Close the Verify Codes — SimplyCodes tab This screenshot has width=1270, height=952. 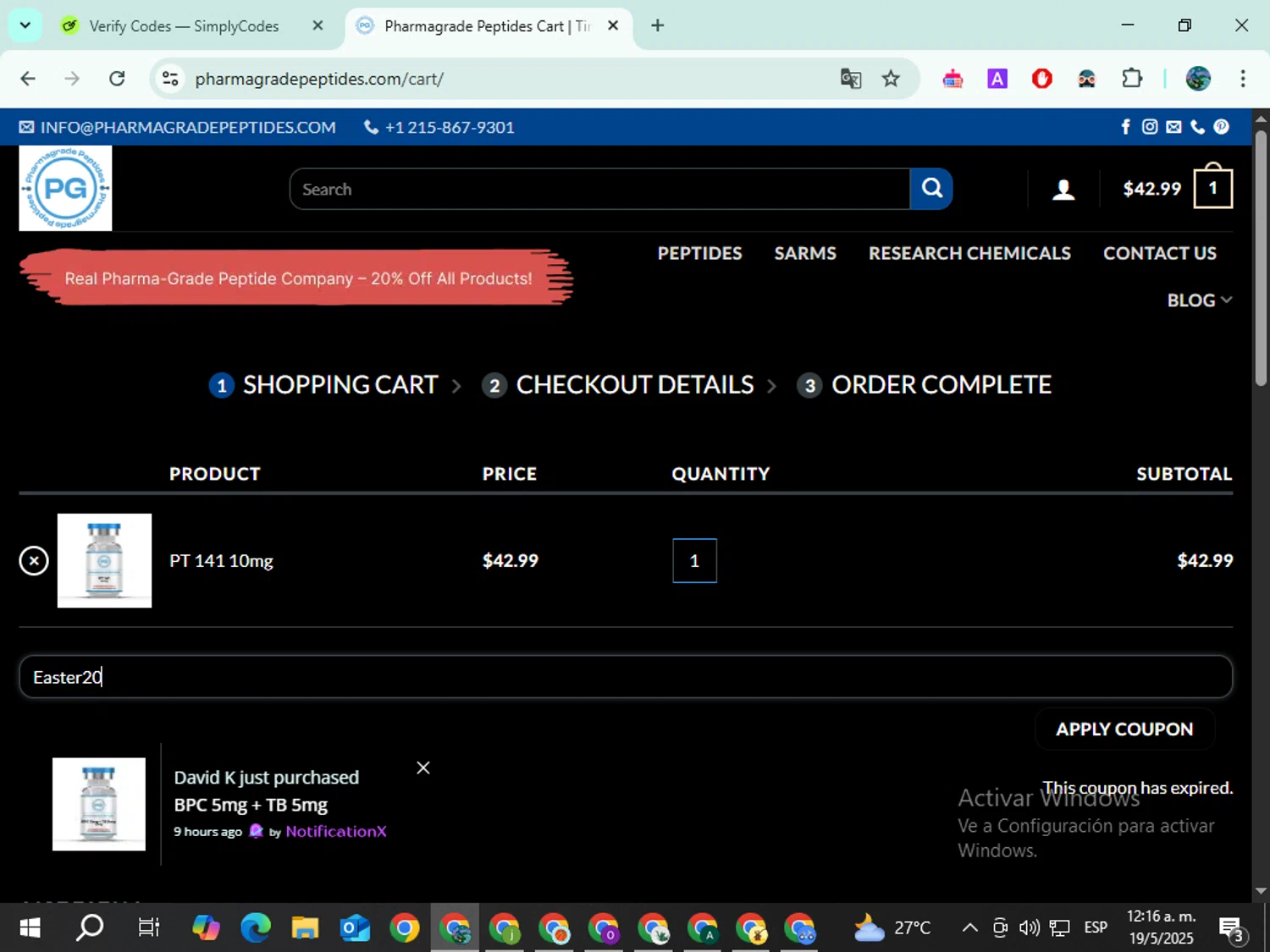click(x=317, y=25)
